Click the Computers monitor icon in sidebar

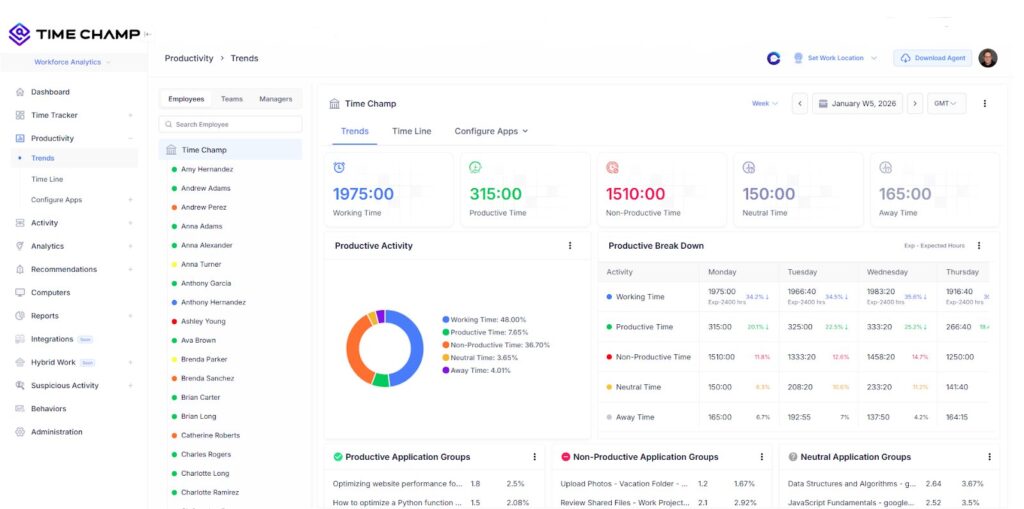click(x=20, y=293)
